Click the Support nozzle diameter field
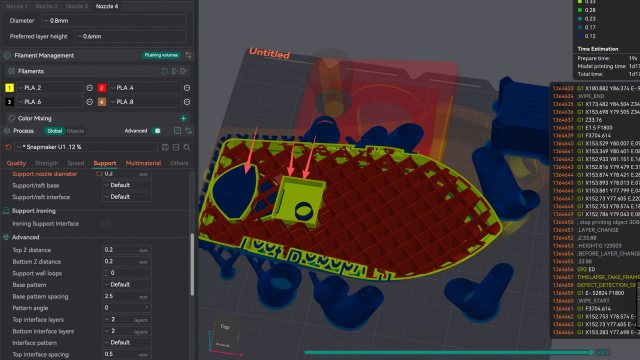 (127, 174)
